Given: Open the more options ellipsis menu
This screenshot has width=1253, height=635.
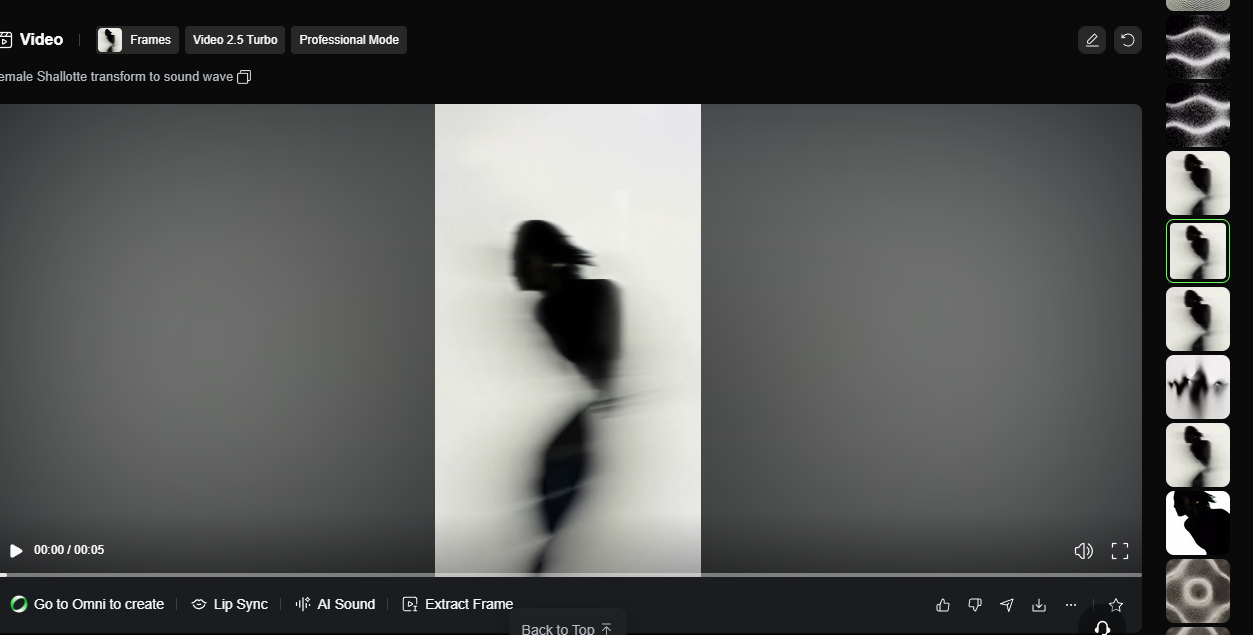Looking at the screenshot, I should pyautogui.click(x=1070, y=605).
